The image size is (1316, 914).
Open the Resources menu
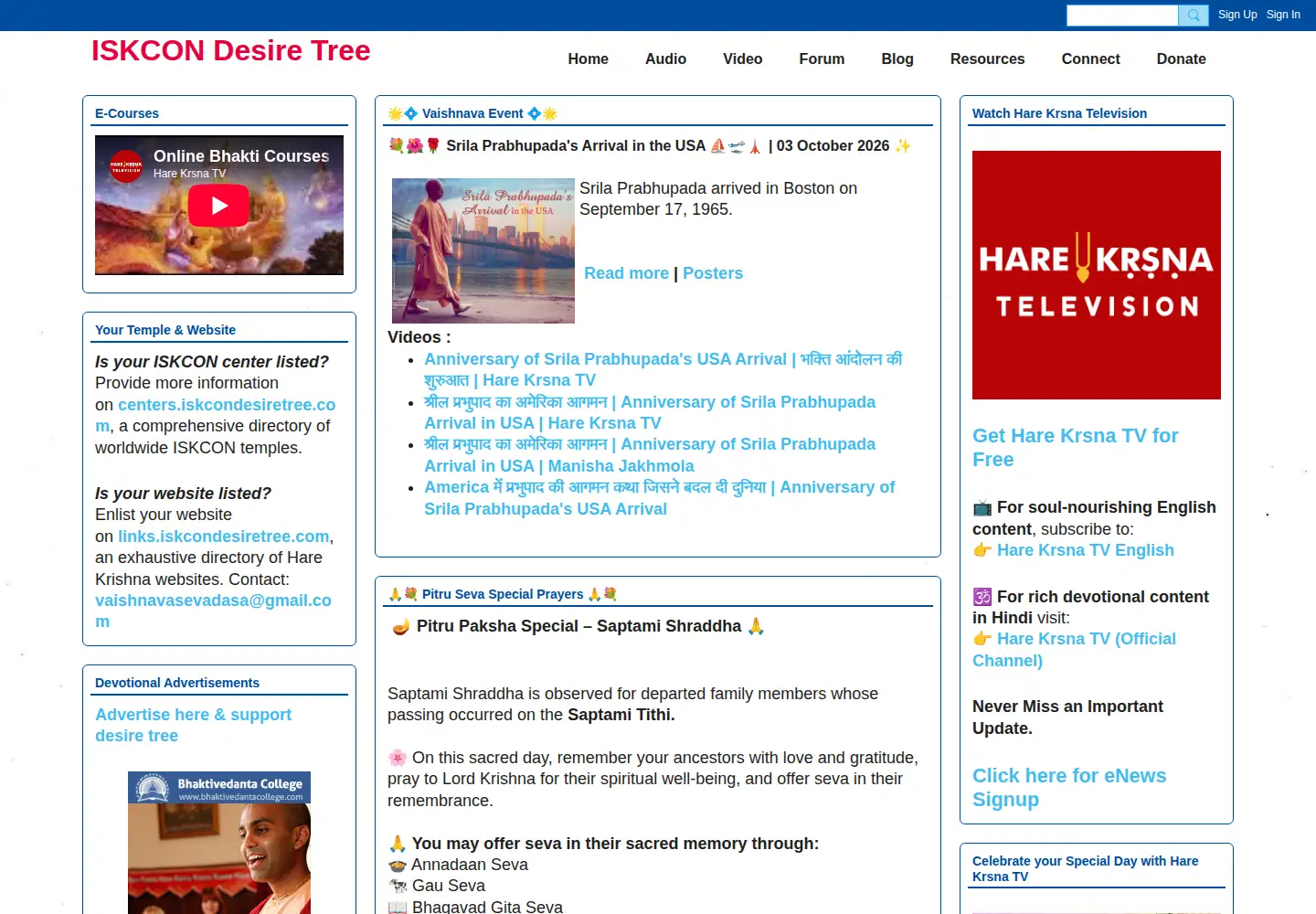[987, 58]
